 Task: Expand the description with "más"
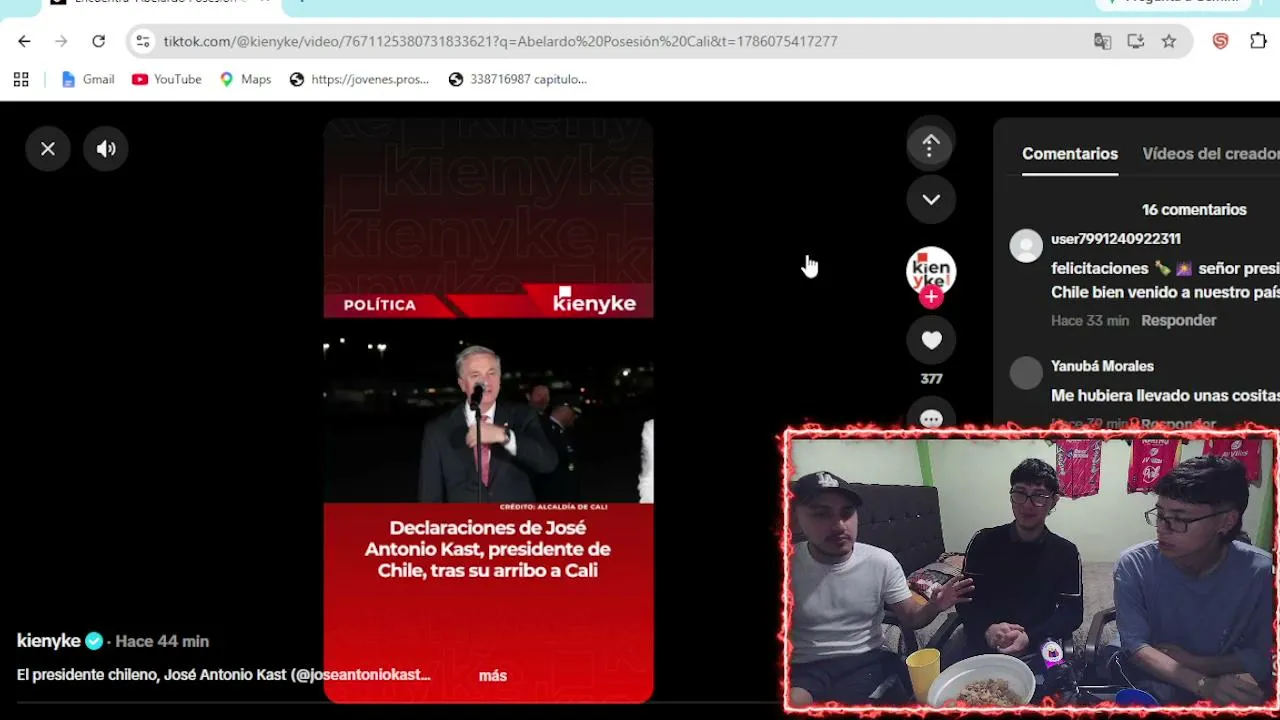click(x=493, y=676)
